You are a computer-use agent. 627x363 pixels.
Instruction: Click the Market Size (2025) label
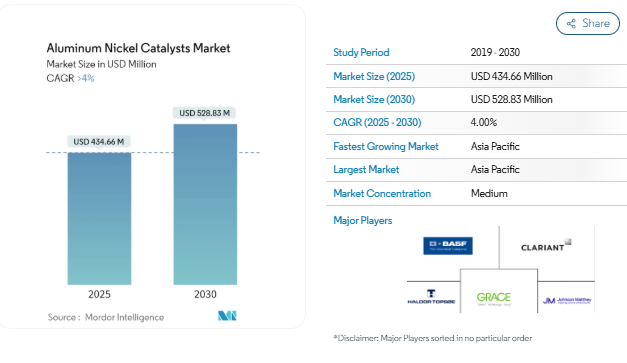pyautogui.click(x=374, y=76)
